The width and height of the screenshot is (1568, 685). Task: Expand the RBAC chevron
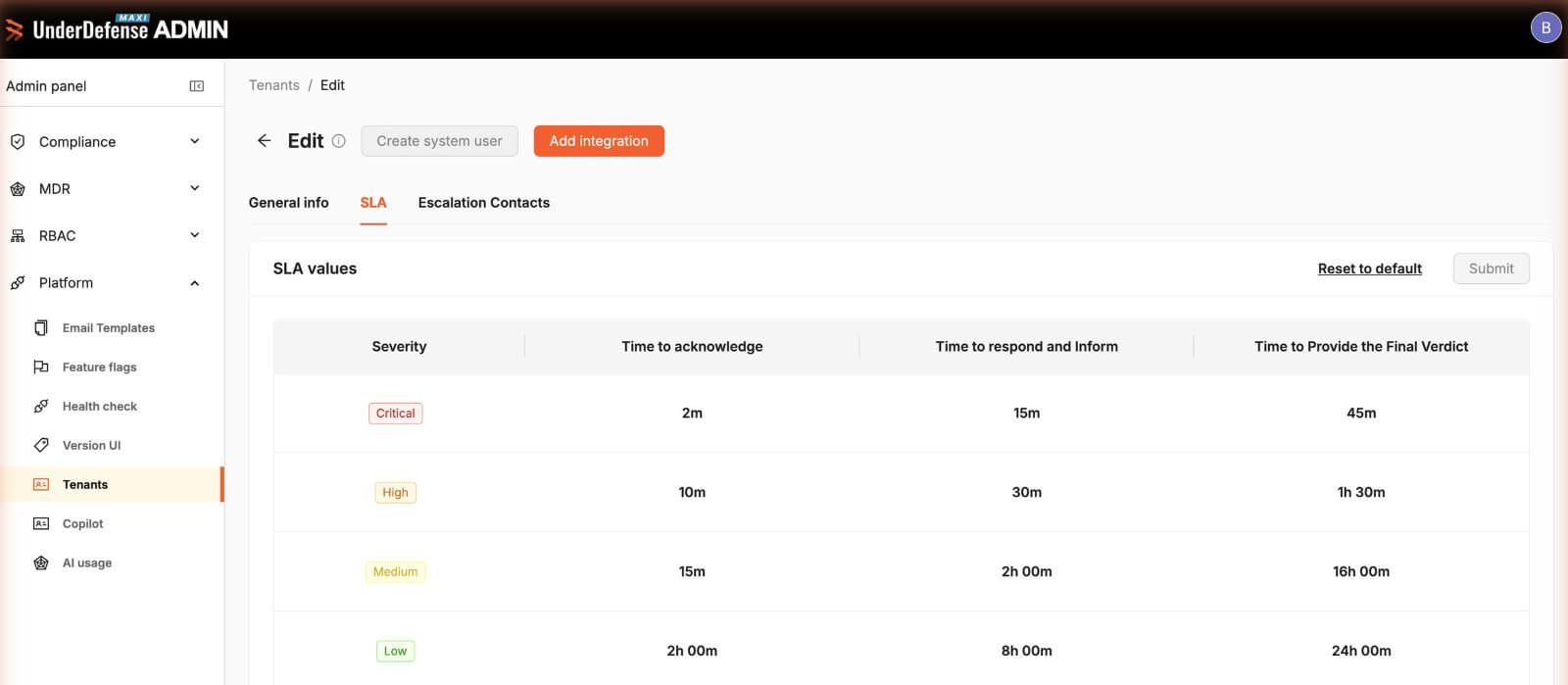point(195,235)
